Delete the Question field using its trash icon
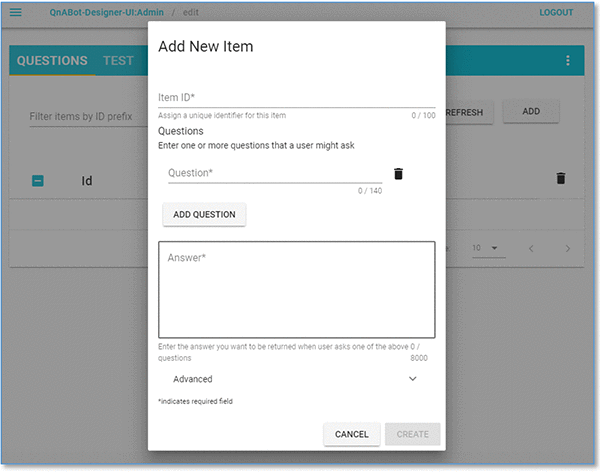Image resolution: width=600 pixels, height=472 pixels. 398,174
